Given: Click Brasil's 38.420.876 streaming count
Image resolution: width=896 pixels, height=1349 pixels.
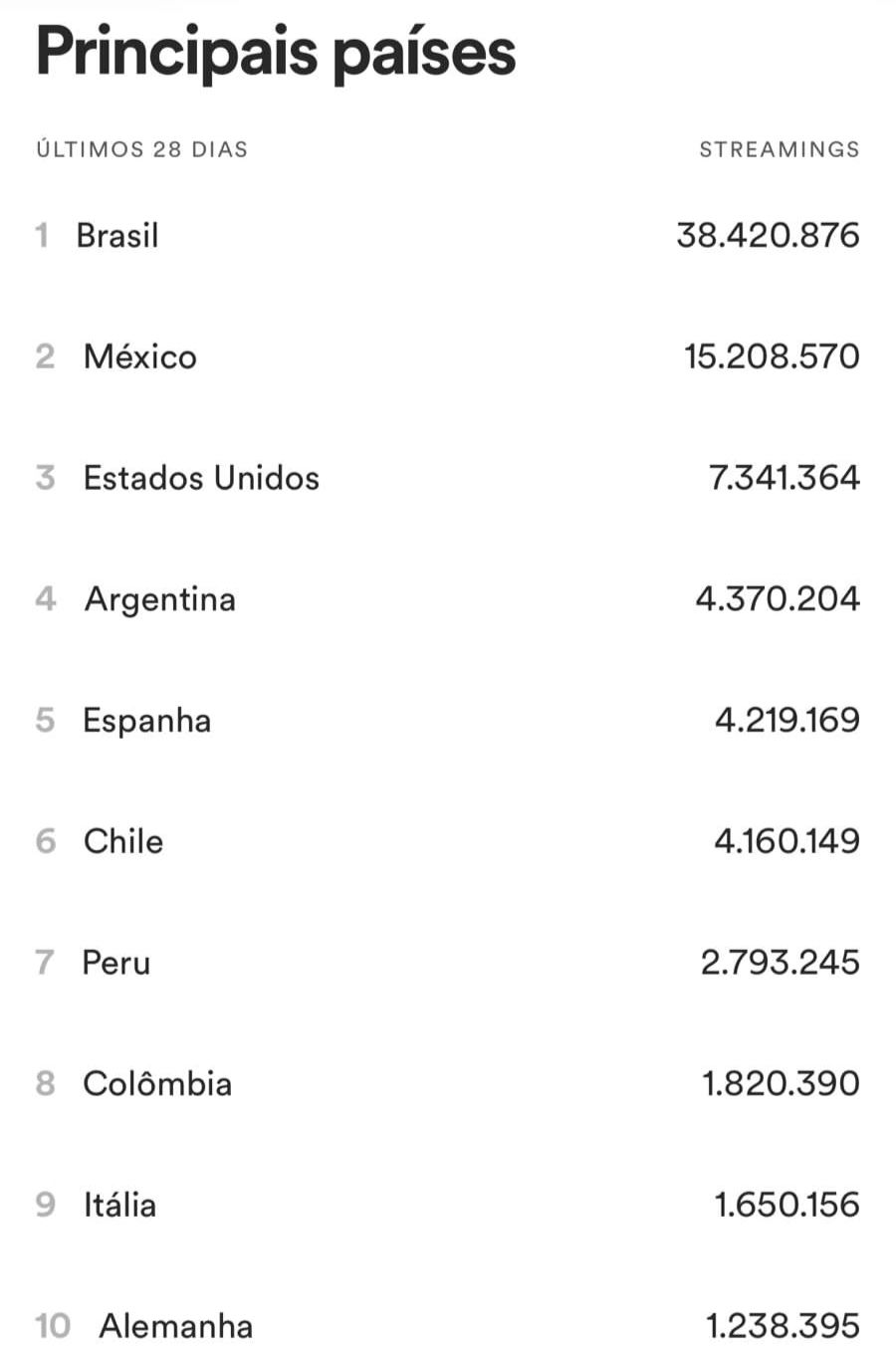Looking at the screenshot, I should 768,236.
